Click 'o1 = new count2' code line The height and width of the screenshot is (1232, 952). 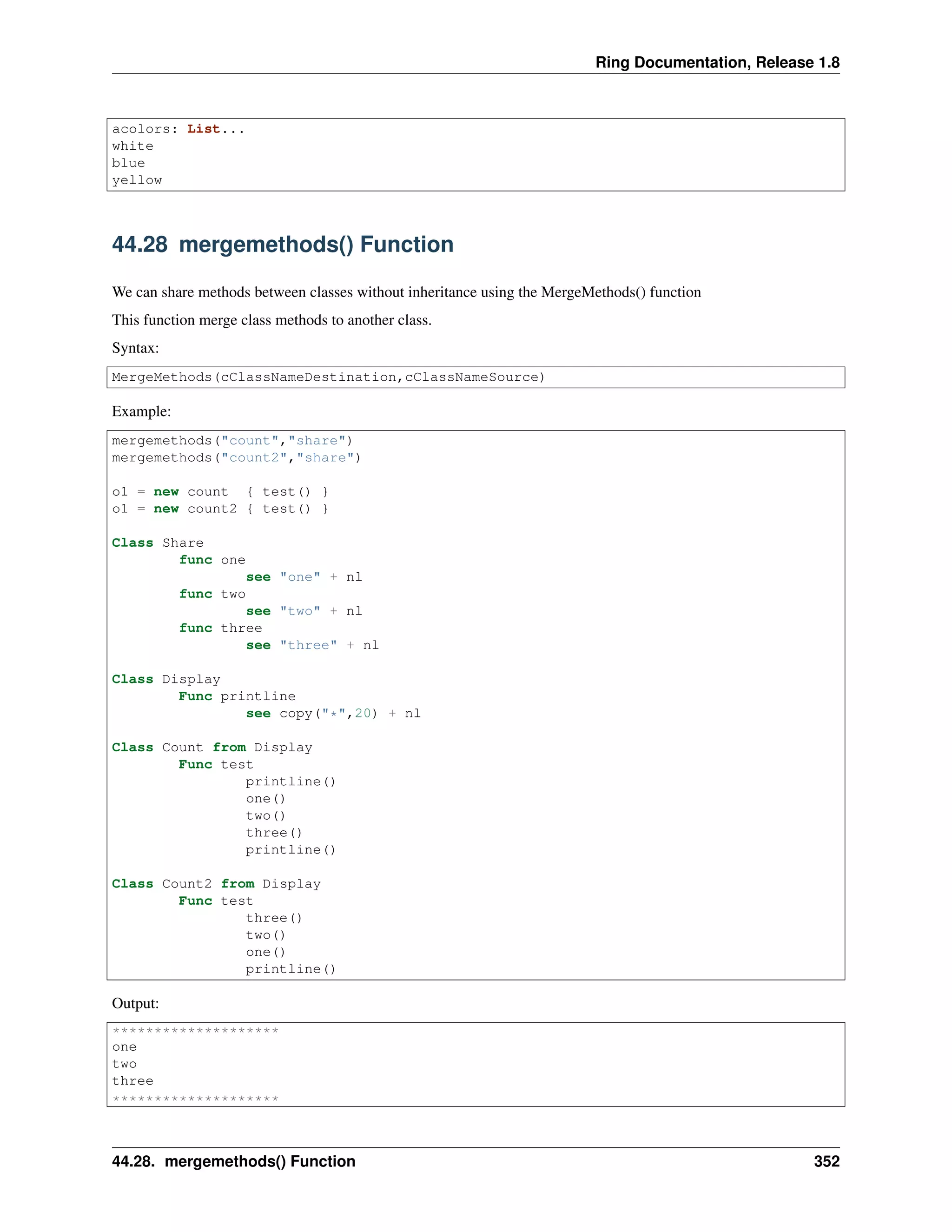(219, 509)
